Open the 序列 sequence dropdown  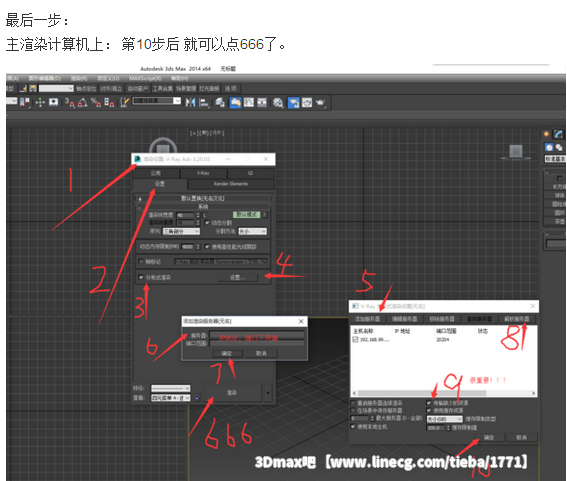pos(181,231)
